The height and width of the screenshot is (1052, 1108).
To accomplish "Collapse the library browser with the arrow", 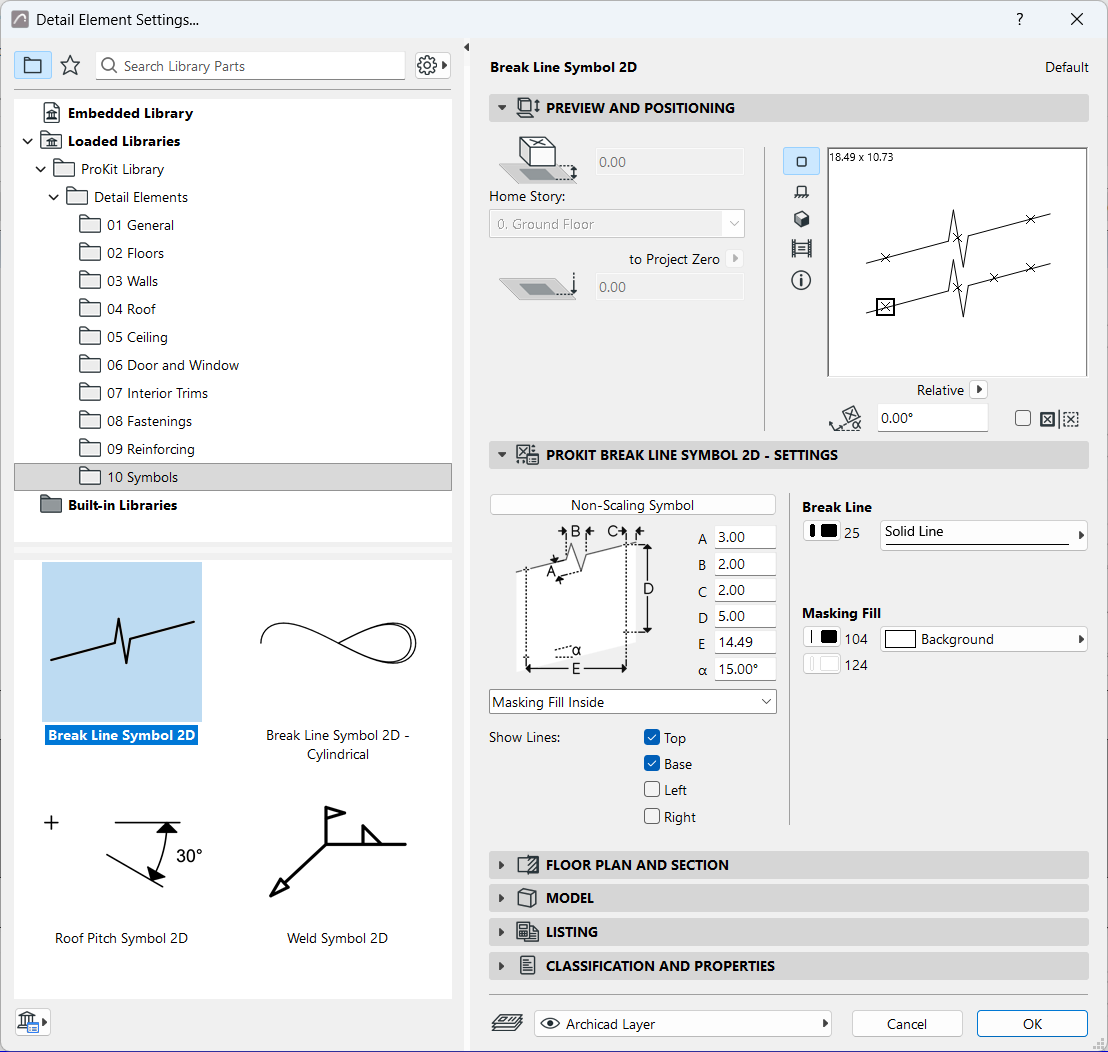I will (466, 47).
